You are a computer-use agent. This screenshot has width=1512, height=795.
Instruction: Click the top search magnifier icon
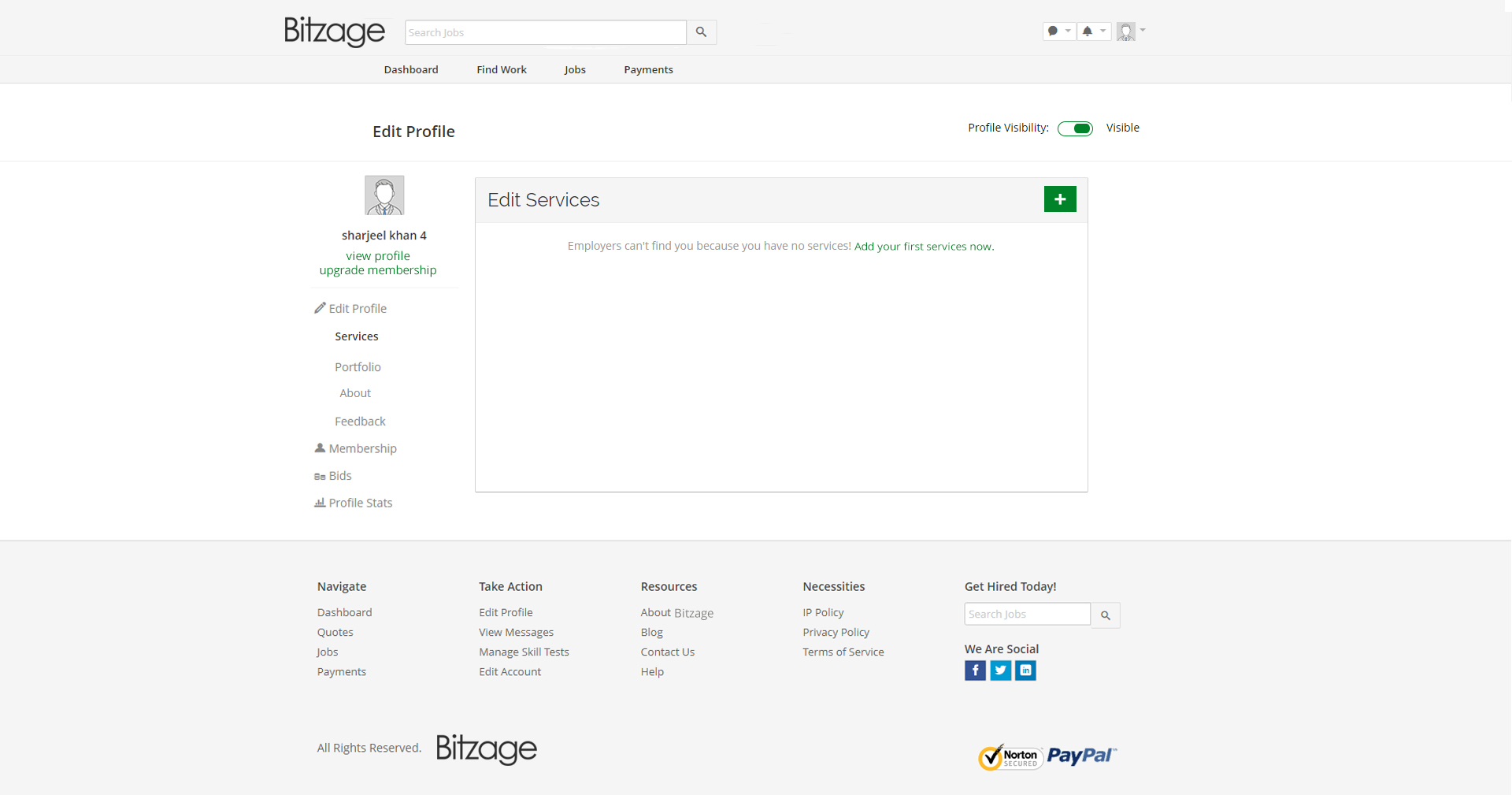701,32
